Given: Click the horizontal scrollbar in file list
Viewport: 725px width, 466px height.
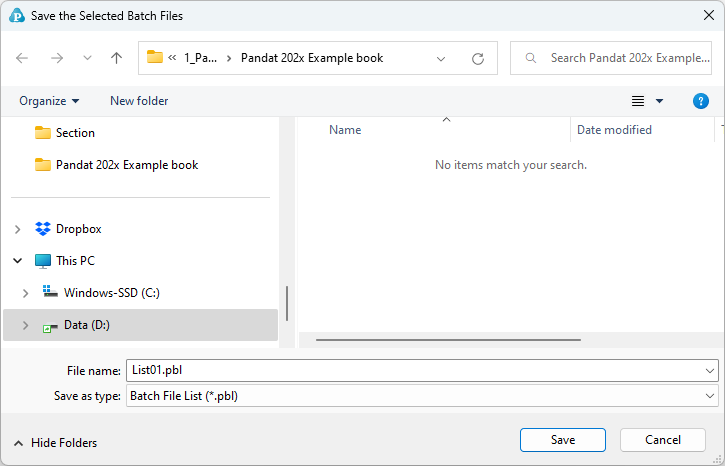Looking at the screenshot, I should (445, 340).
